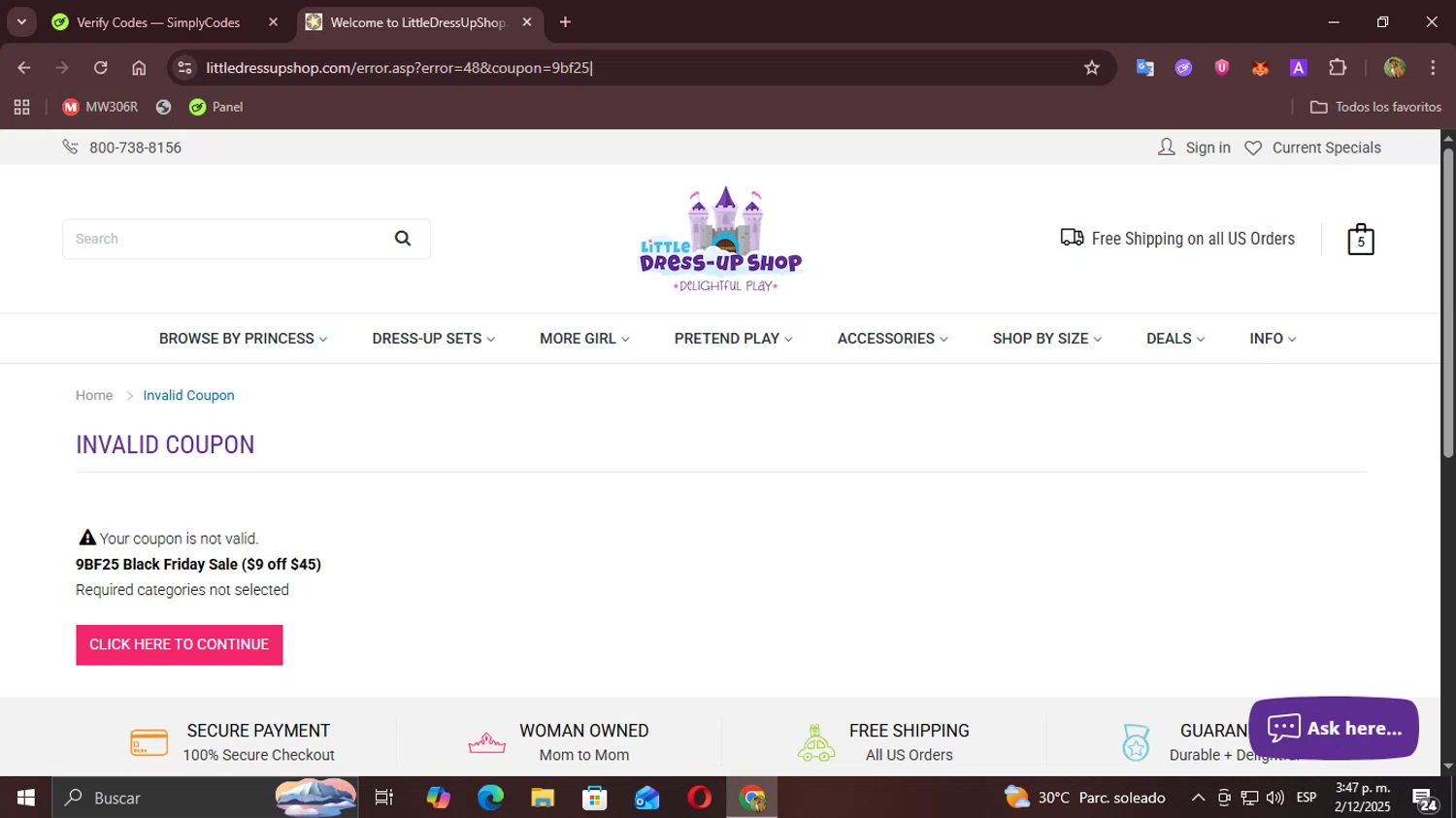The width and height of the screenshot is (1456, 818).
Task: Click the Little Dress-Up Shop logo
Action: (x=721, y=240)
